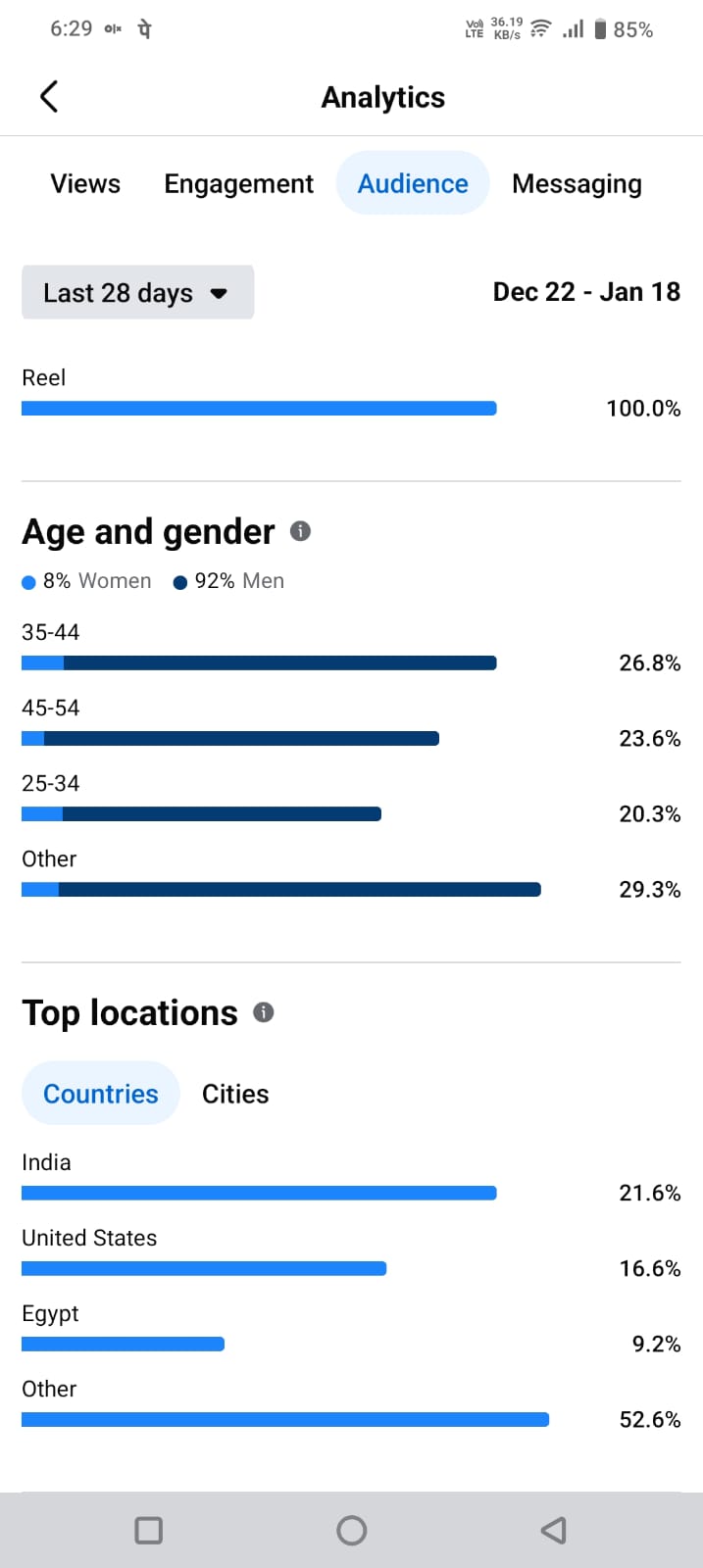Tap the Wi-Fi status bar icon
Image resolution: width=703 pixels, height=1568 pixels.
click(540, 29)
